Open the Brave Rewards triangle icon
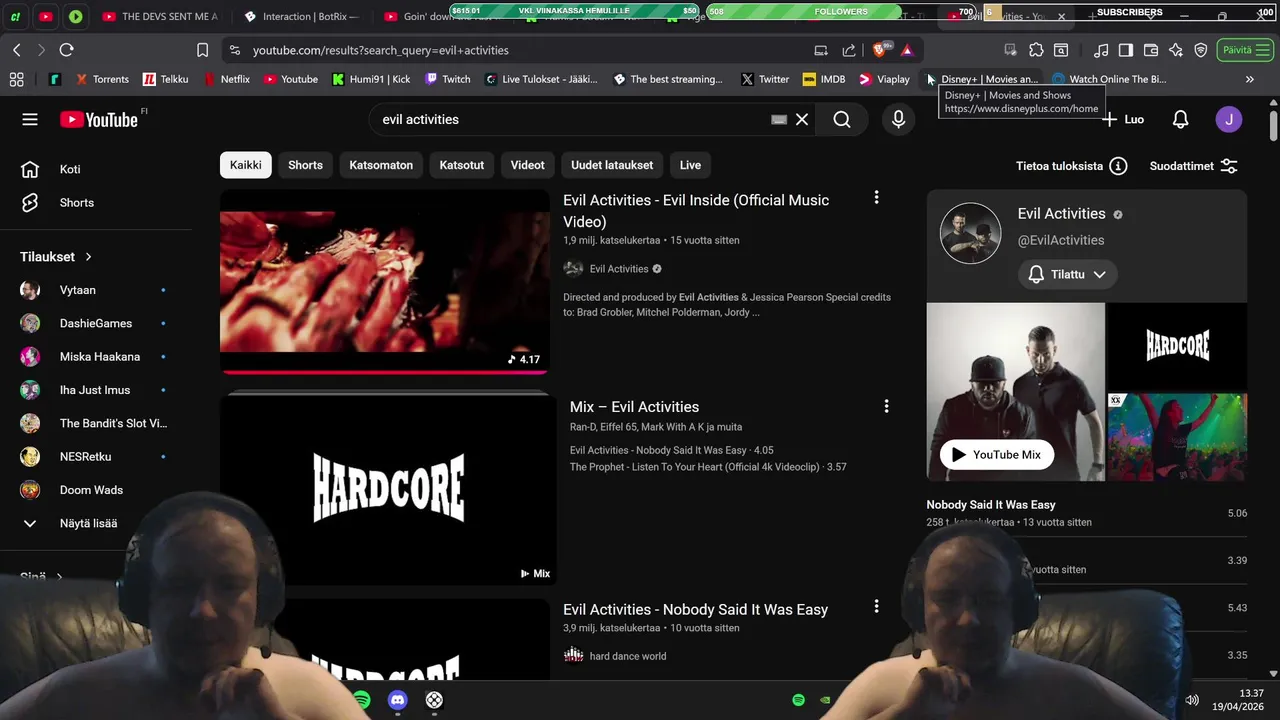Image resolution: width=1280 pixels, height=720 pixels. (x=907, y=50)
